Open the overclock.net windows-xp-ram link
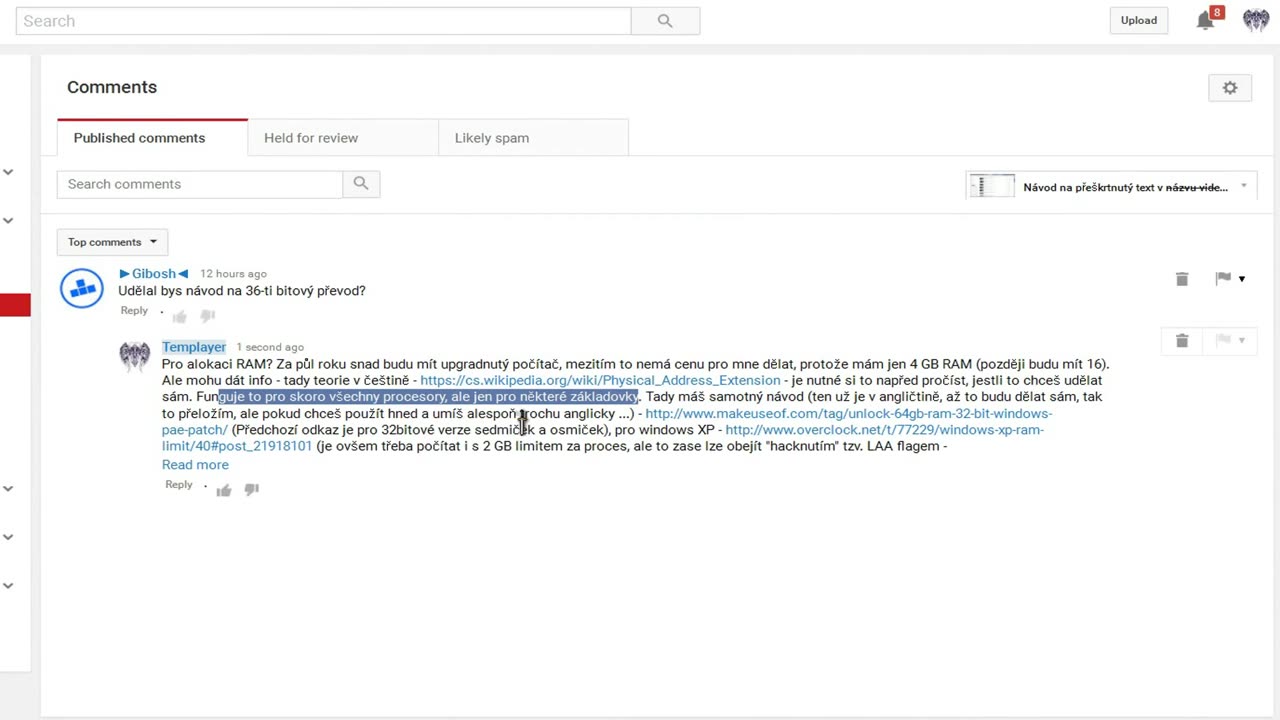 (884, 430)
